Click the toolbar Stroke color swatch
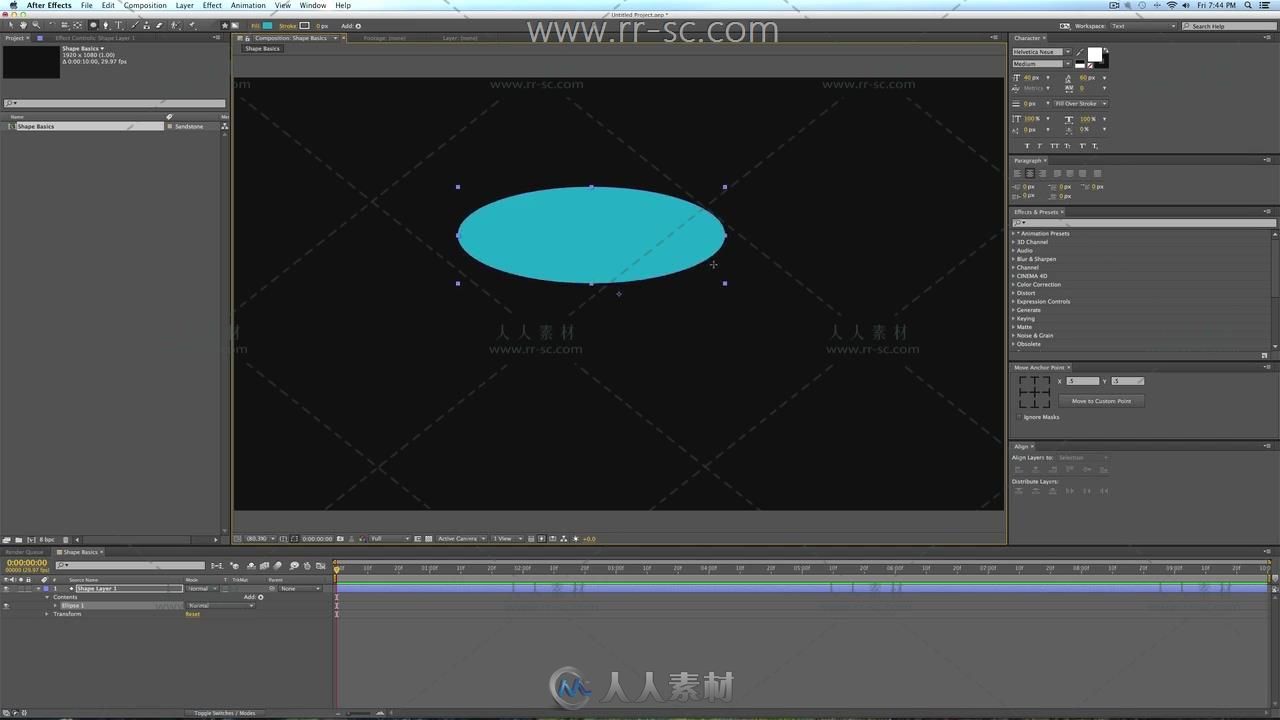 [x=304, y=26]
